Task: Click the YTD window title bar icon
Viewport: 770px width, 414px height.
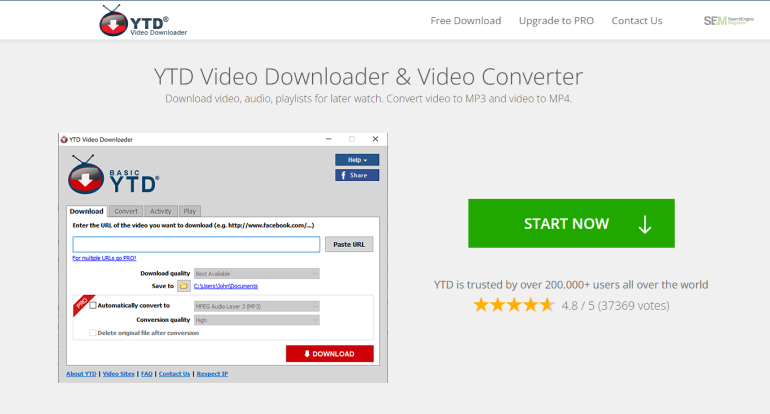Action: click(x=64, y=139)
